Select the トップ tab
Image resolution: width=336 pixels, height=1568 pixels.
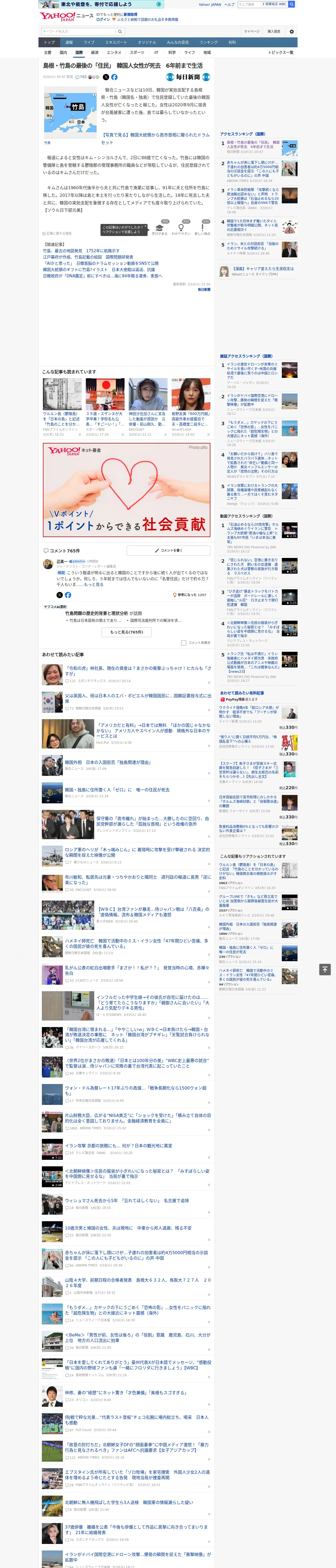49,43
